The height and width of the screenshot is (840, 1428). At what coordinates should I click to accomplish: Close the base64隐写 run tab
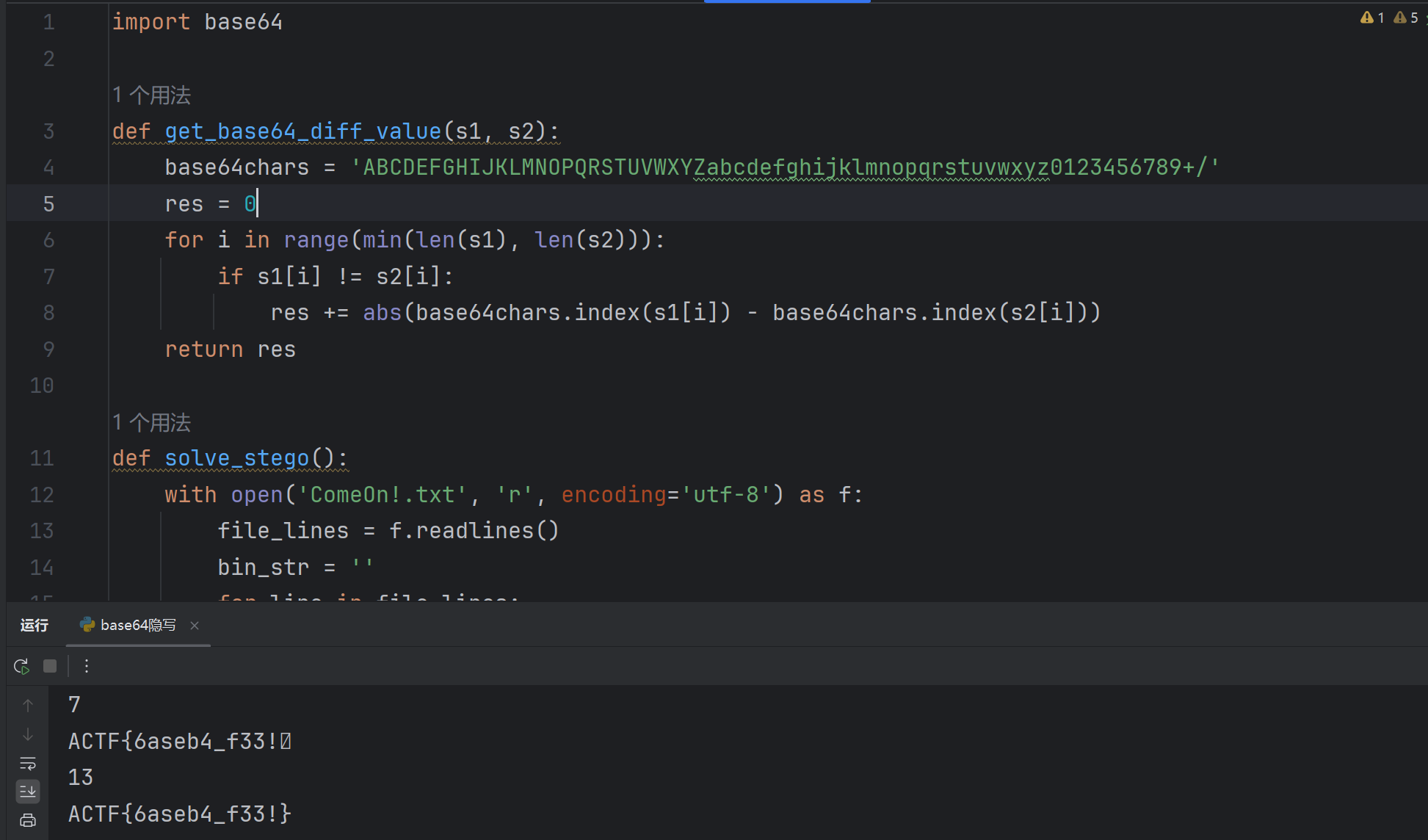click(195, 626)
